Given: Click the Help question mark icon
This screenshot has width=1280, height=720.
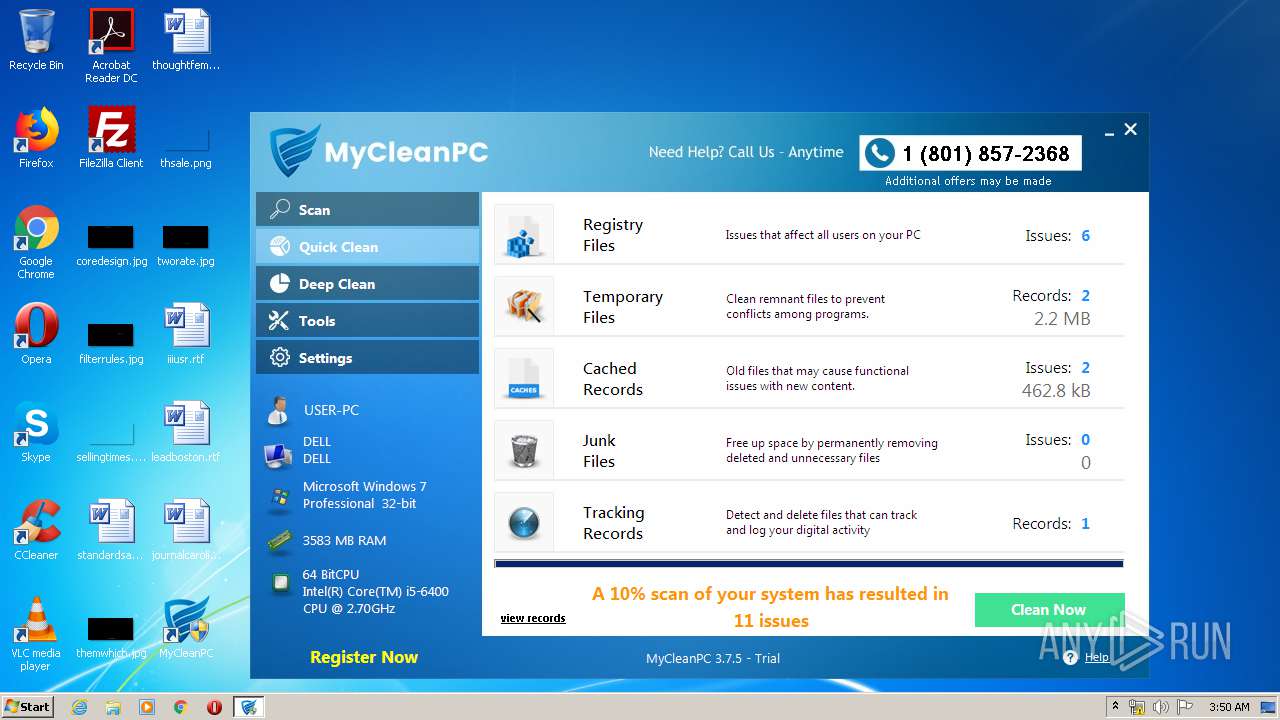Looking at the screenshot, I should click(1071, 657).
